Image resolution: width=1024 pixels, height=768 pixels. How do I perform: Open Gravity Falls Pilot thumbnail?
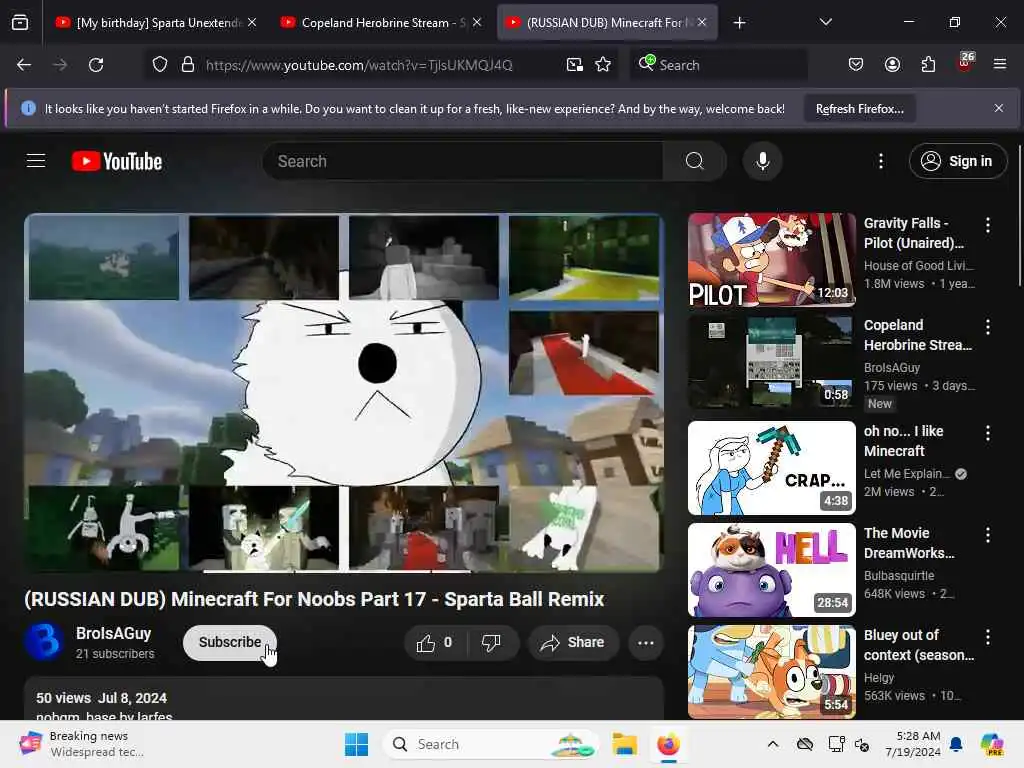[772, 260]
